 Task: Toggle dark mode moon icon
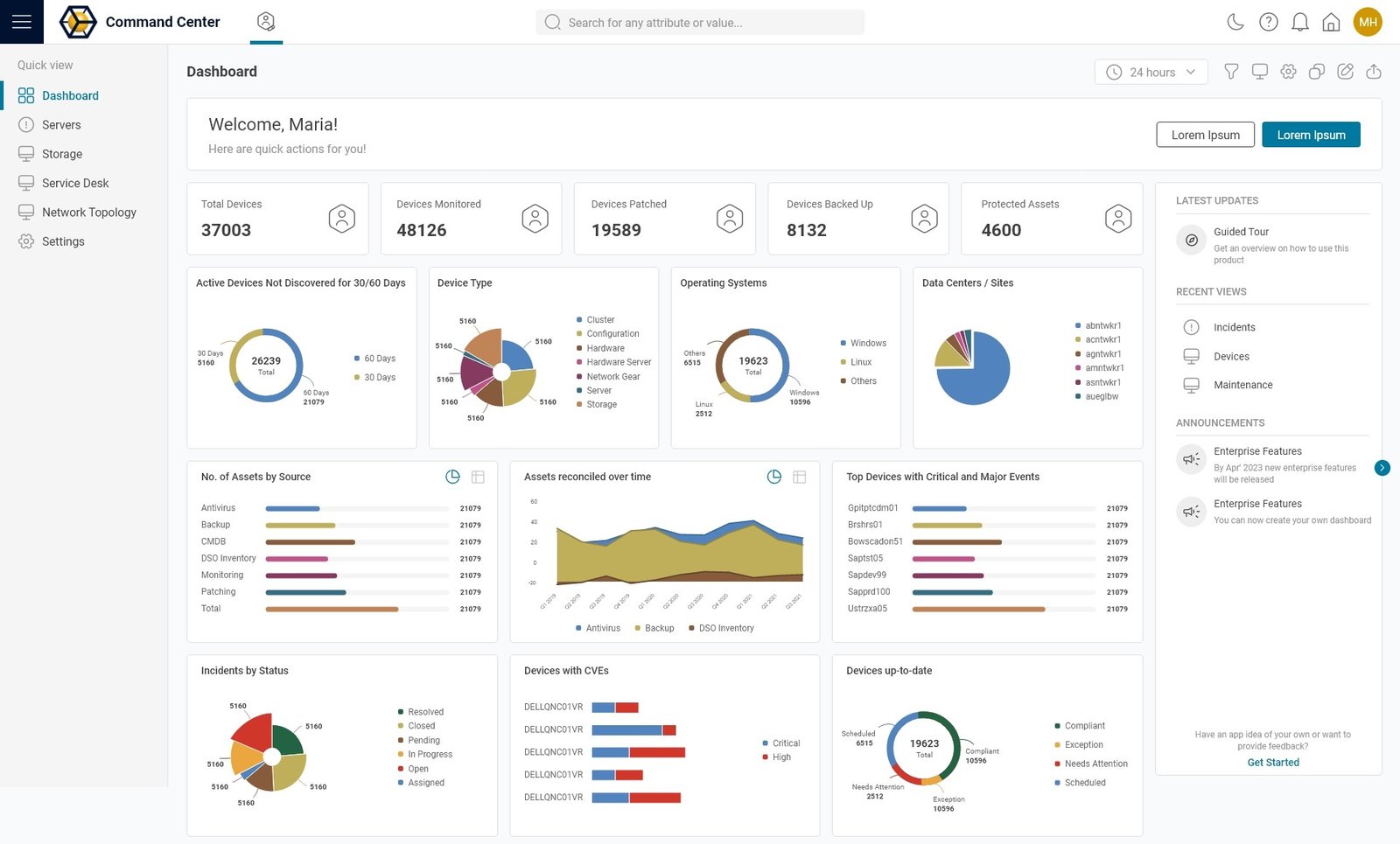coord(1235,22)
